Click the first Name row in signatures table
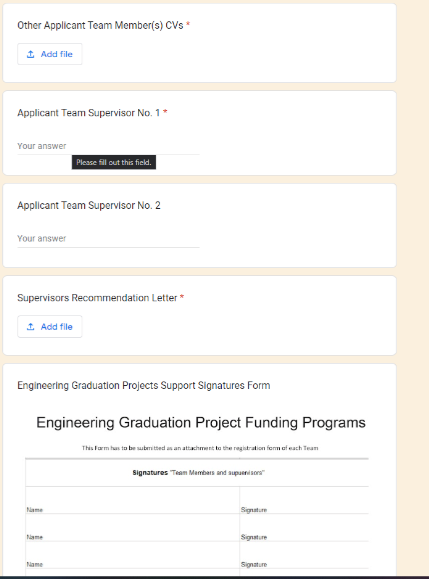Viewport: 429px width, 579px height. pyautogui.click(x=133, y=500)
